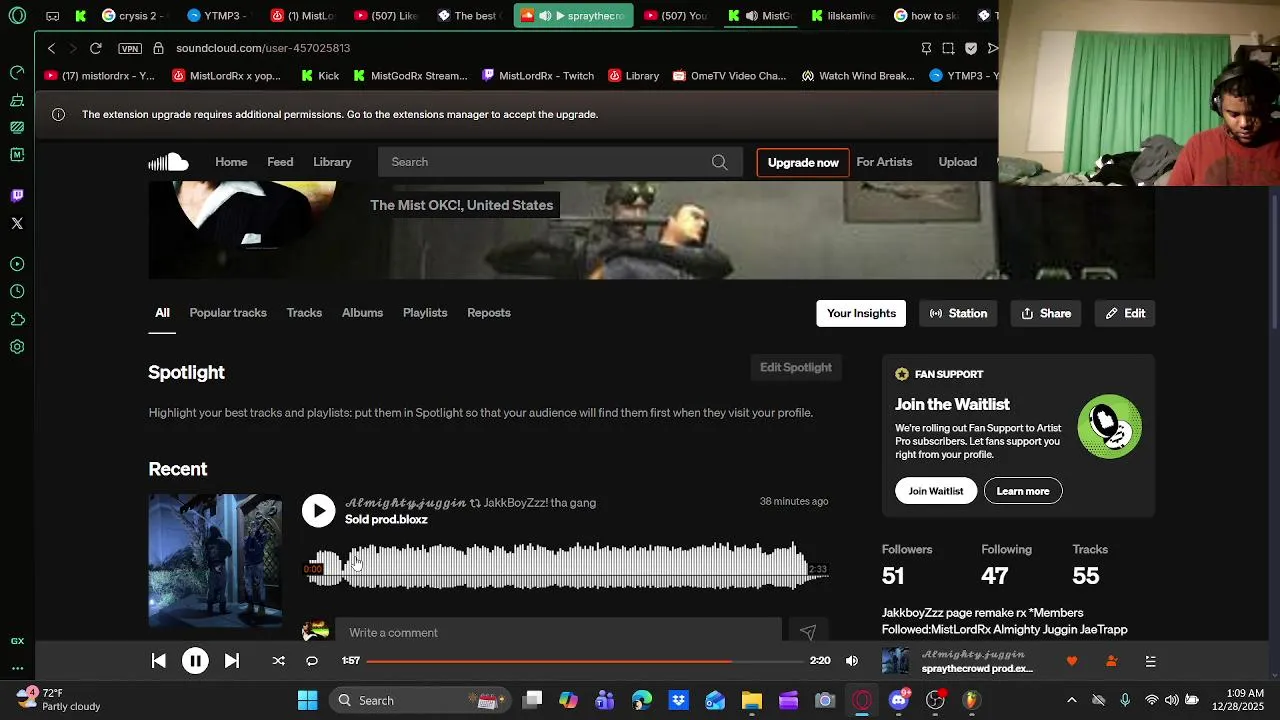Image resolution: width=1280 pixels, height=720 pixels.
Task: Mute the player volume
Action: [x=852, y=661]
